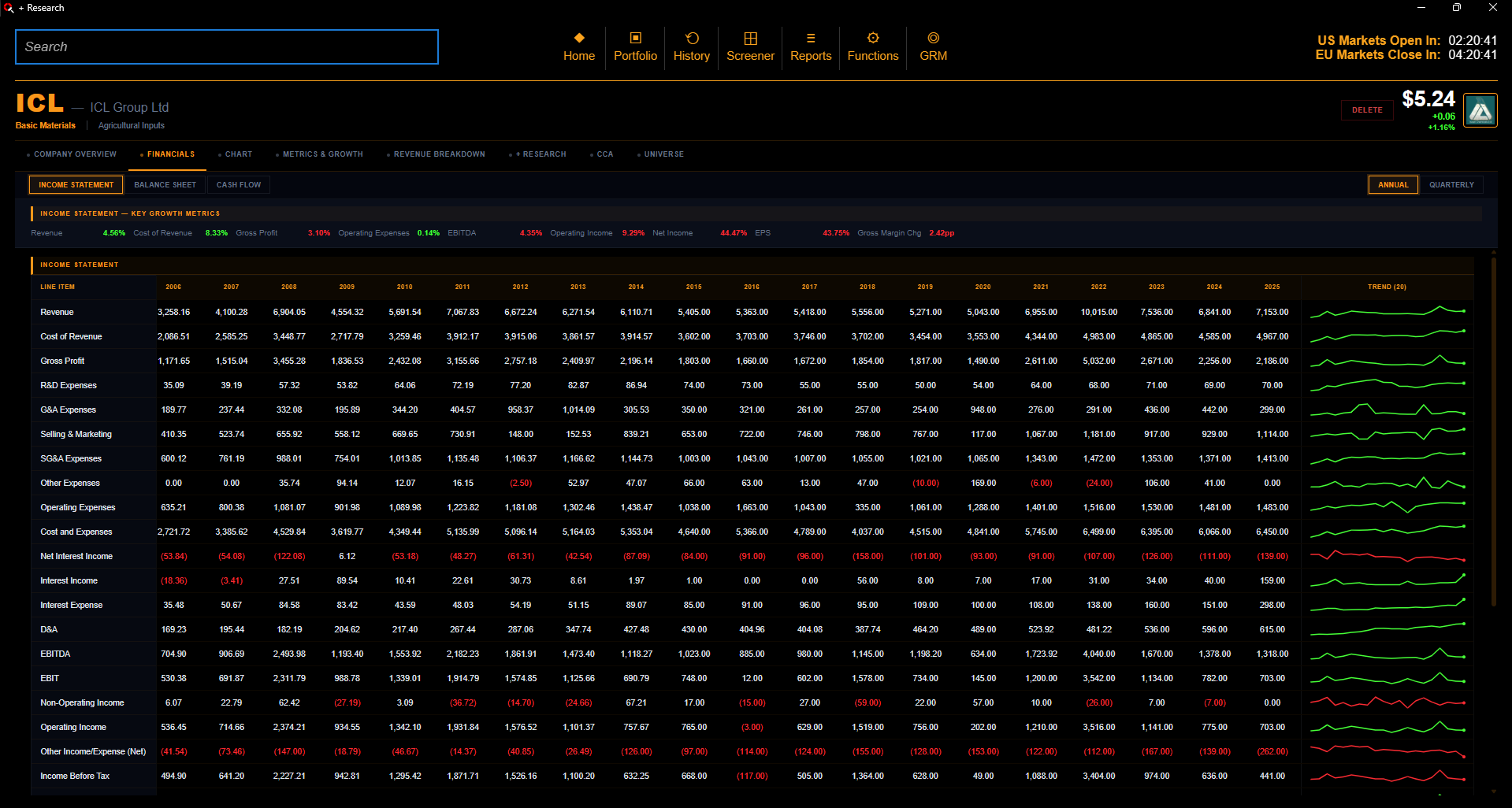The width and height of the screenshot is (1512, 808).
Task: Delete ICL using the DELETE button
Action: click(x=1367, y=110)
